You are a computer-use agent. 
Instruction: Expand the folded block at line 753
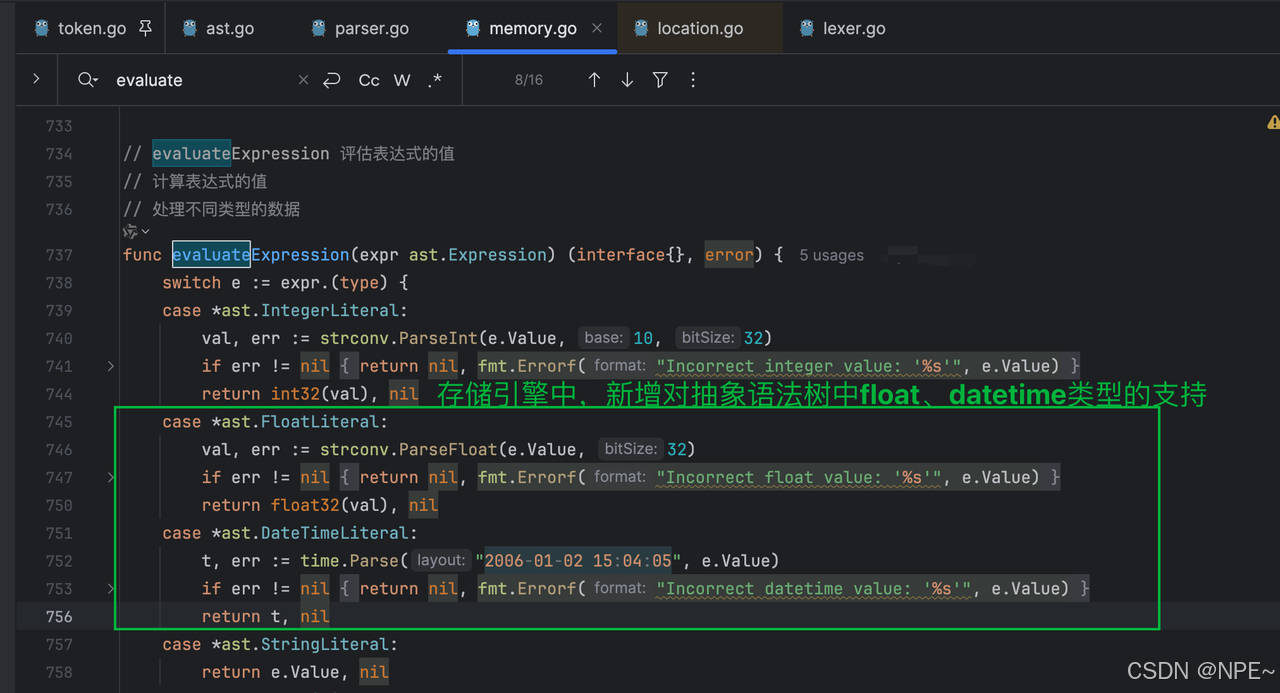tap(111, 589)
